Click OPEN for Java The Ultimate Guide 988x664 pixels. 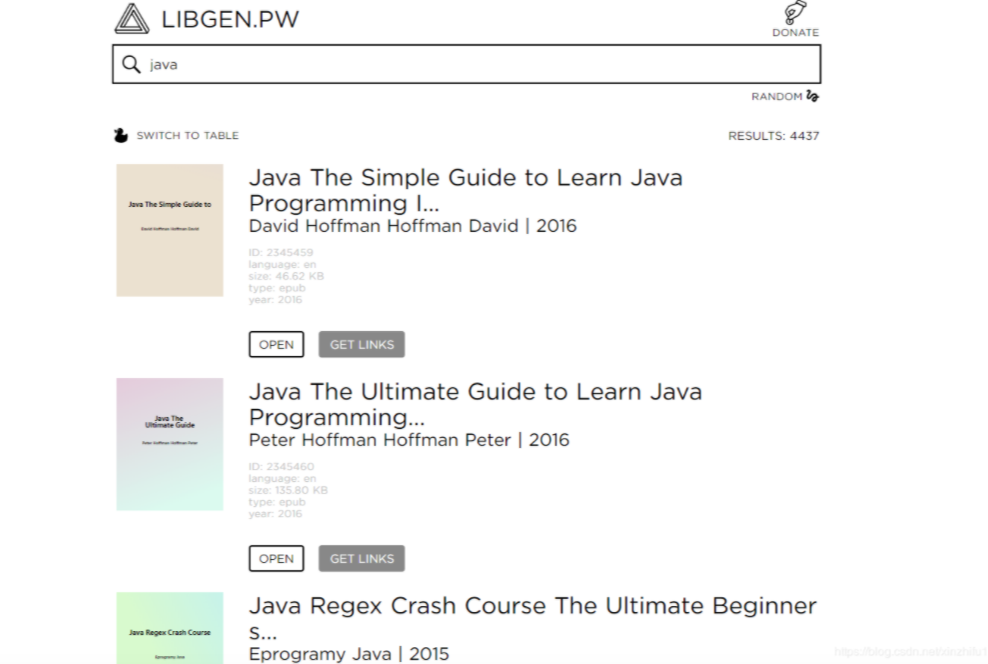coord(276,559)
